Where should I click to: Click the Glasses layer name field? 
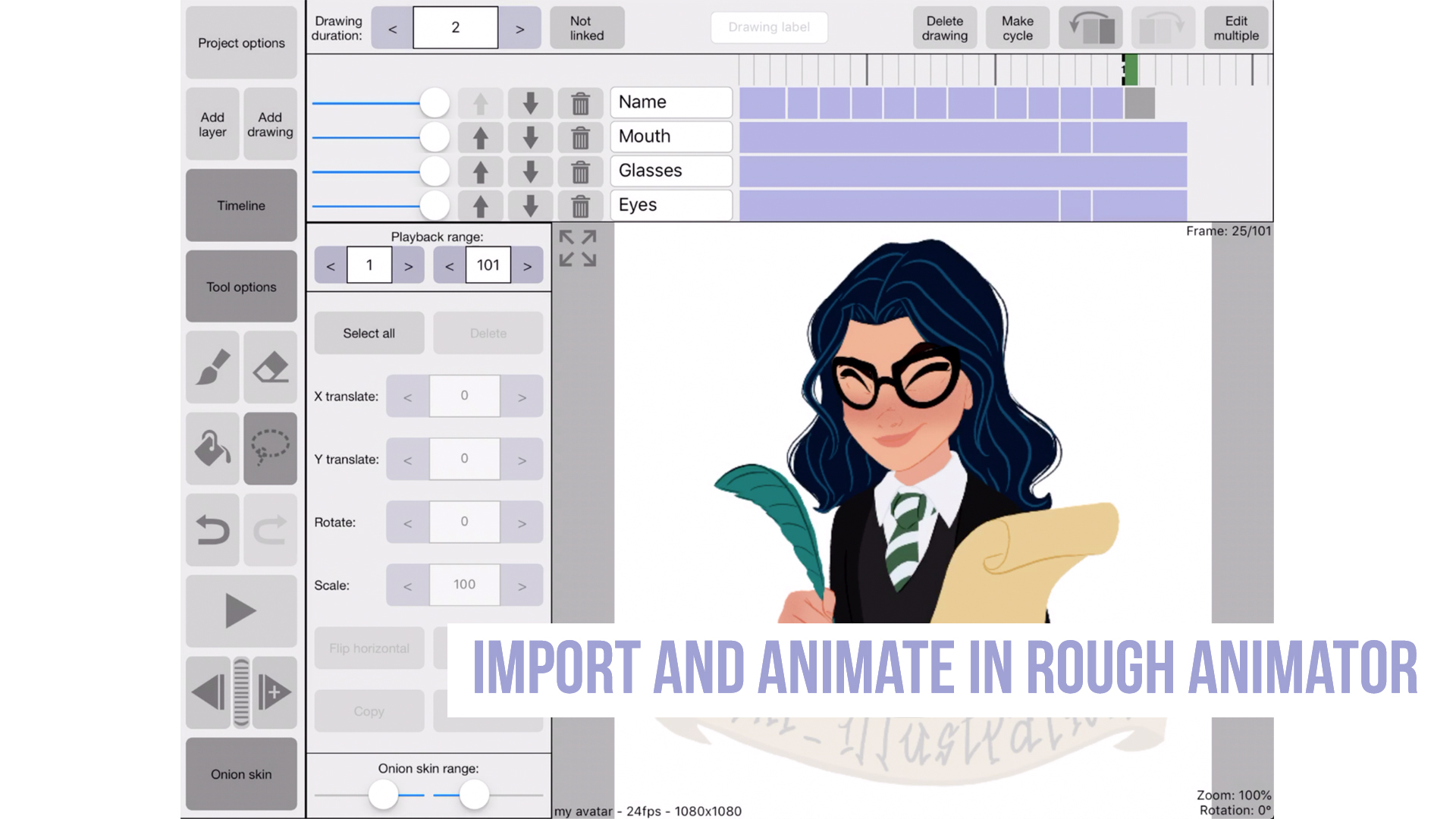671,171
